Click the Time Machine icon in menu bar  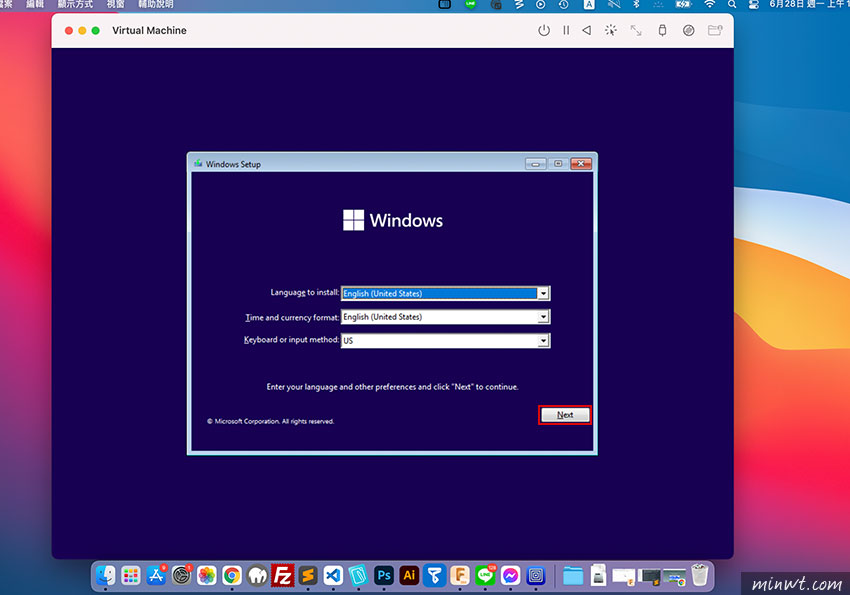(x=564, y=4)
